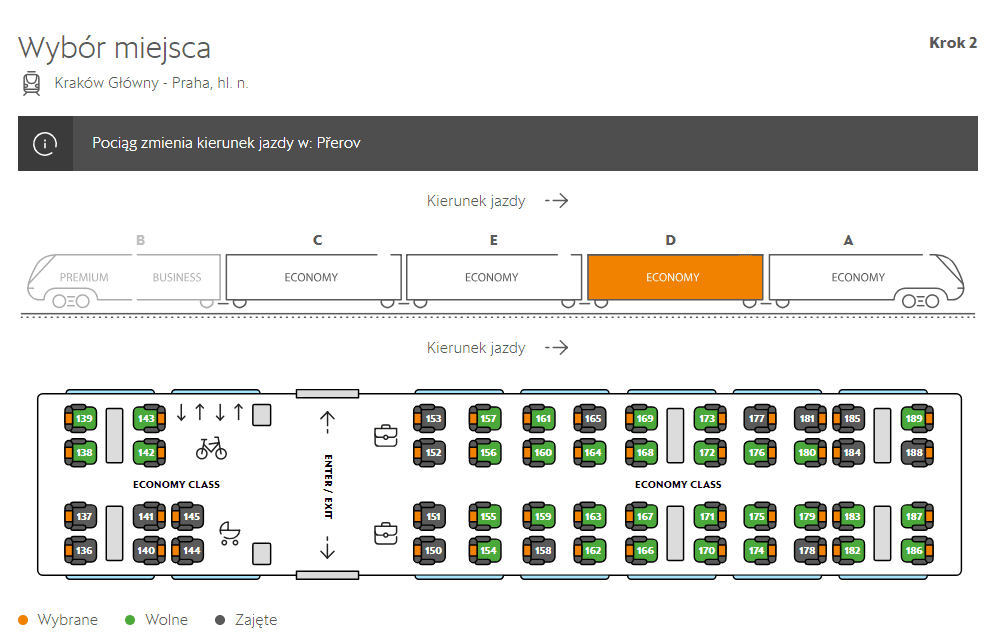Pick seat 163
The image size is (992, 634).
(590, 516)
